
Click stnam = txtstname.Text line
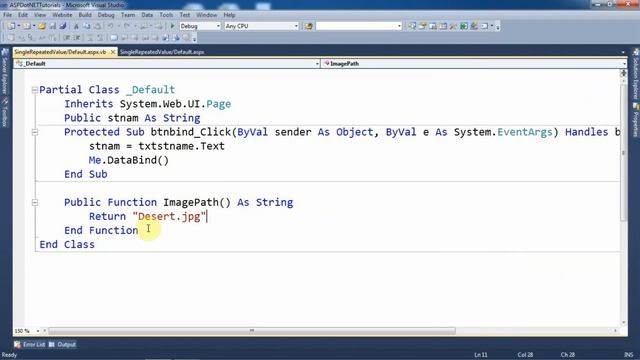[x=157, y=146]
